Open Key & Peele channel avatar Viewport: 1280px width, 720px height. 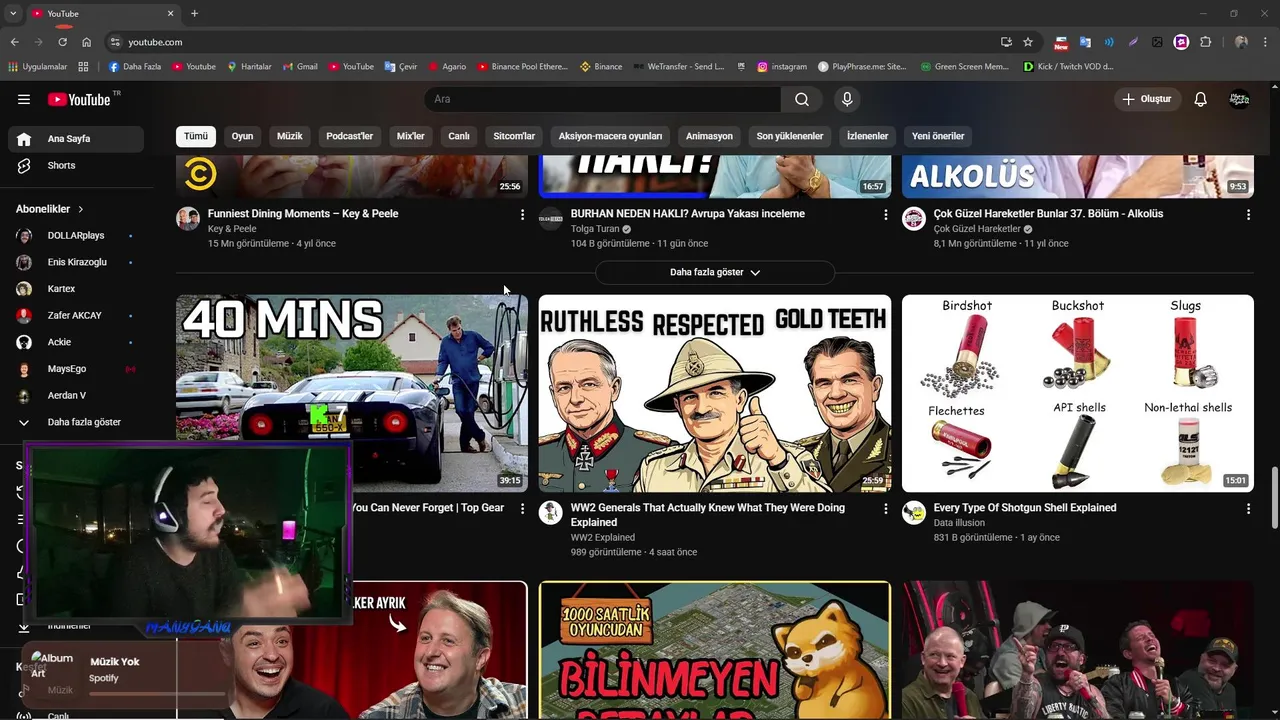188,219
